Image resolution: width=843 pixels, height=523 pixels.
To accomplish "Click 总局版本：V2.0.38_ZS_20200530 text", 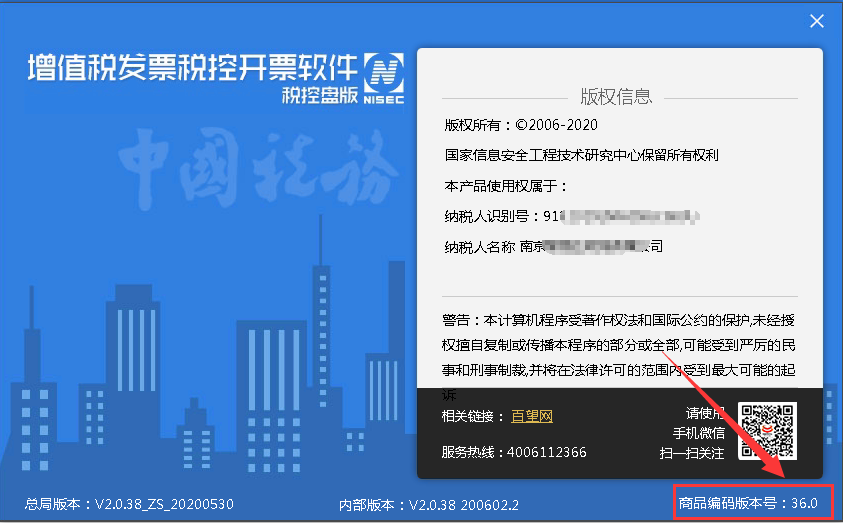I will pyautogui.click(x=129, y=504).
